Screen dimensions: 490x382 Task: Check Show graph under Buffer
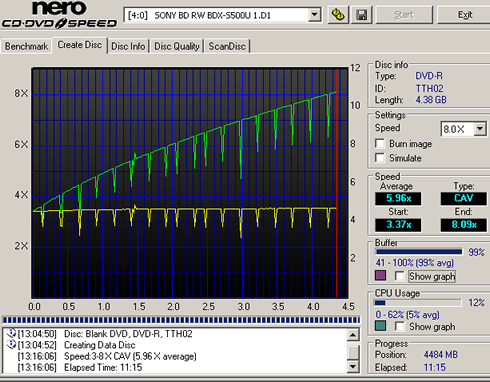[399, 276]
